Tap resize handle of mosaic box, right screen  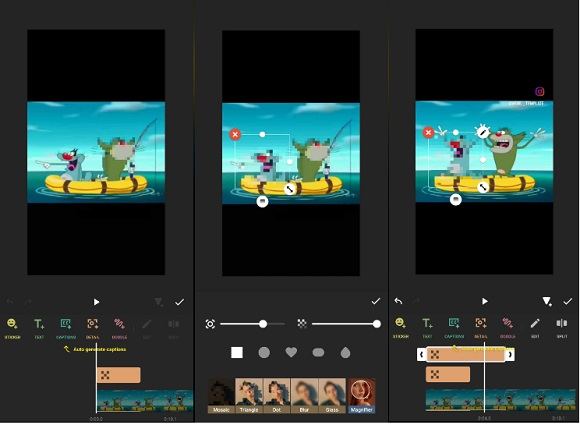click(x=482, y=188)
